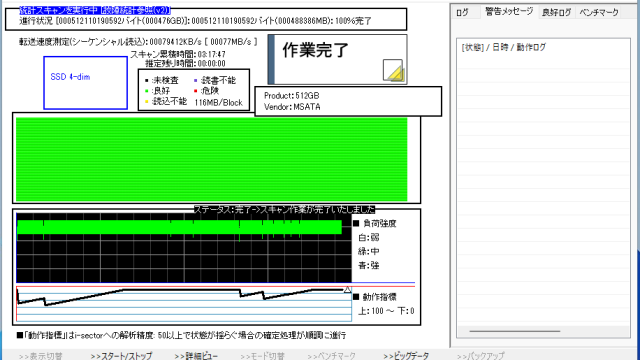Click the >>バックアップ button

point(480,356)
